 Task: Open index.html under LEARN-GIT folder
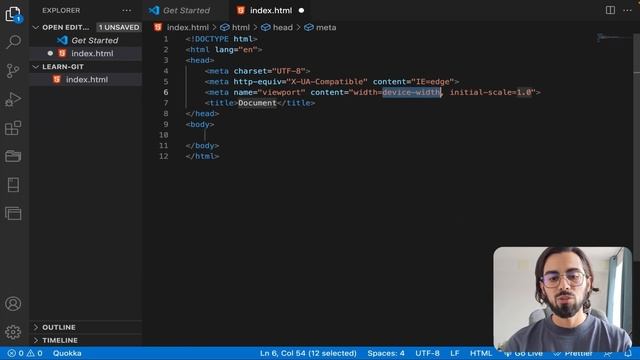coord(86,80)
